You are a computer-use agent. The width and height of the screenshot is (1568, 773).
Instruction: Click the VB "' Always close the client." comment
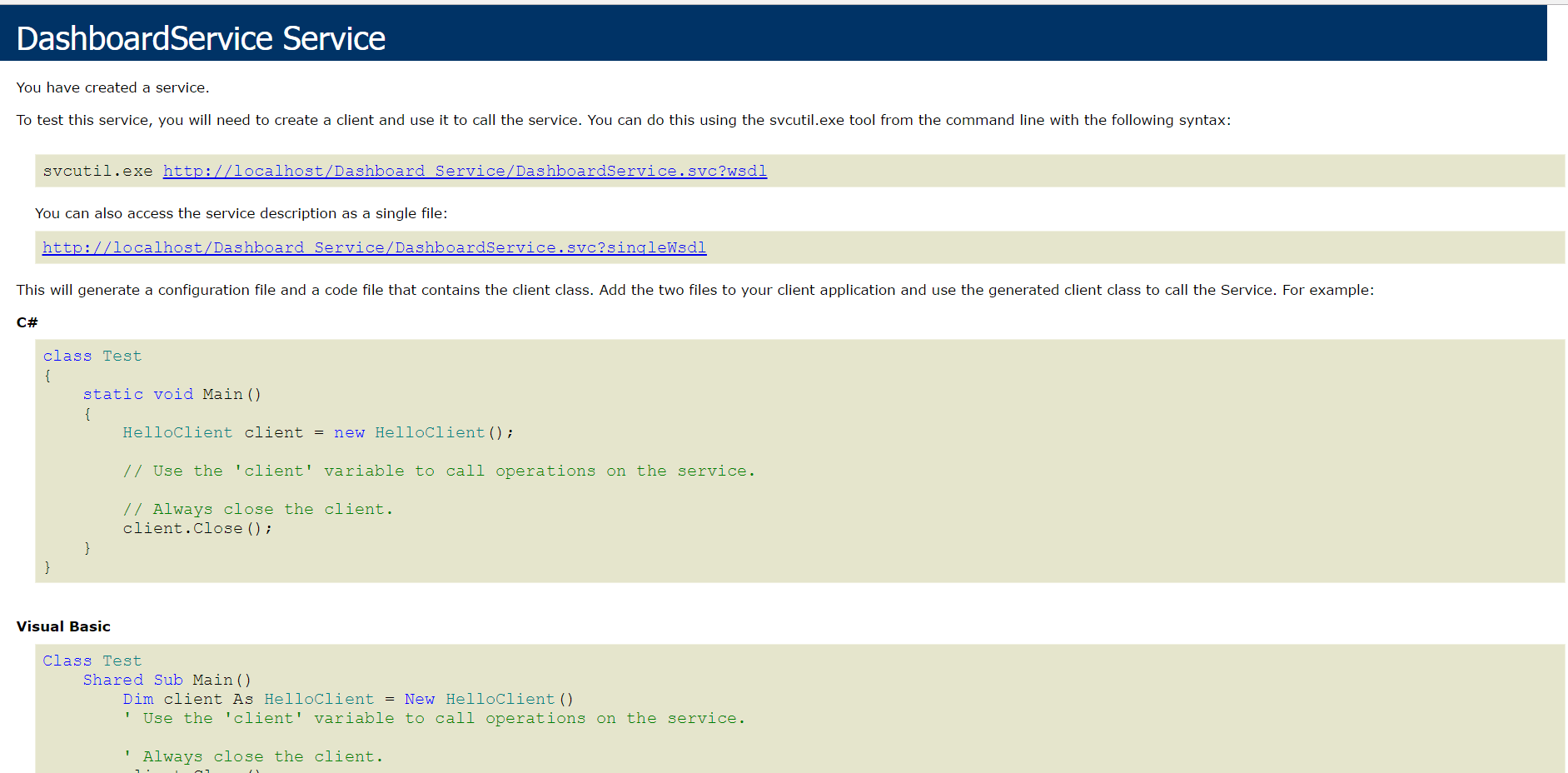coord(253,756)
